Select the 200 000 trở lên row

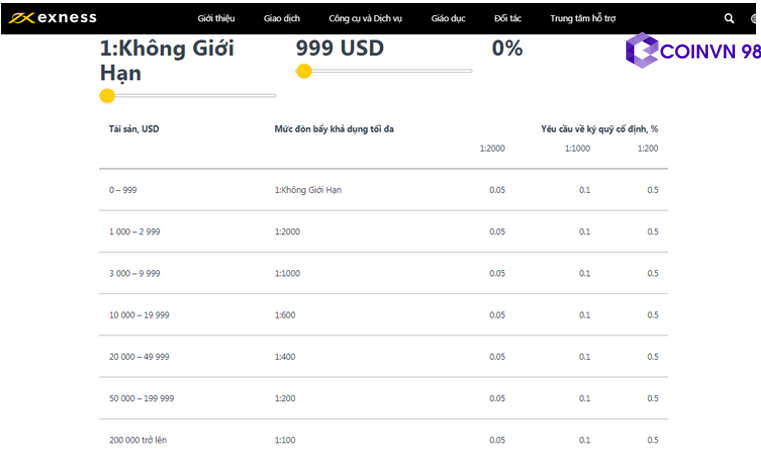pos(139,440)
